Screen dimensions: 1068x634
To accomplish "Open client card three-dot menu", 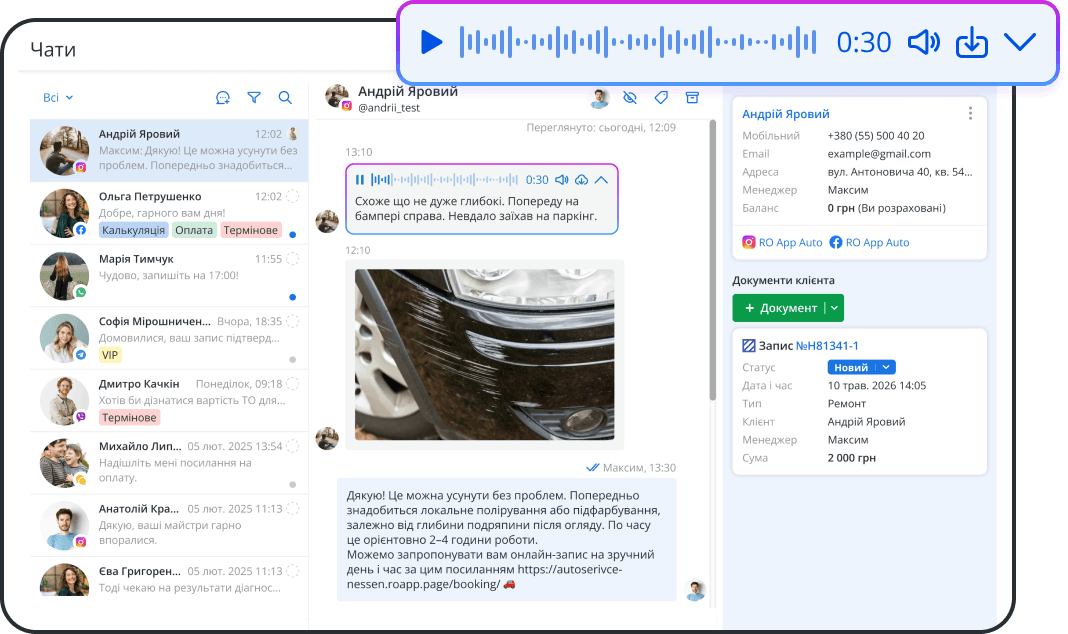I will pyautogui.click(x=971, y=114).
